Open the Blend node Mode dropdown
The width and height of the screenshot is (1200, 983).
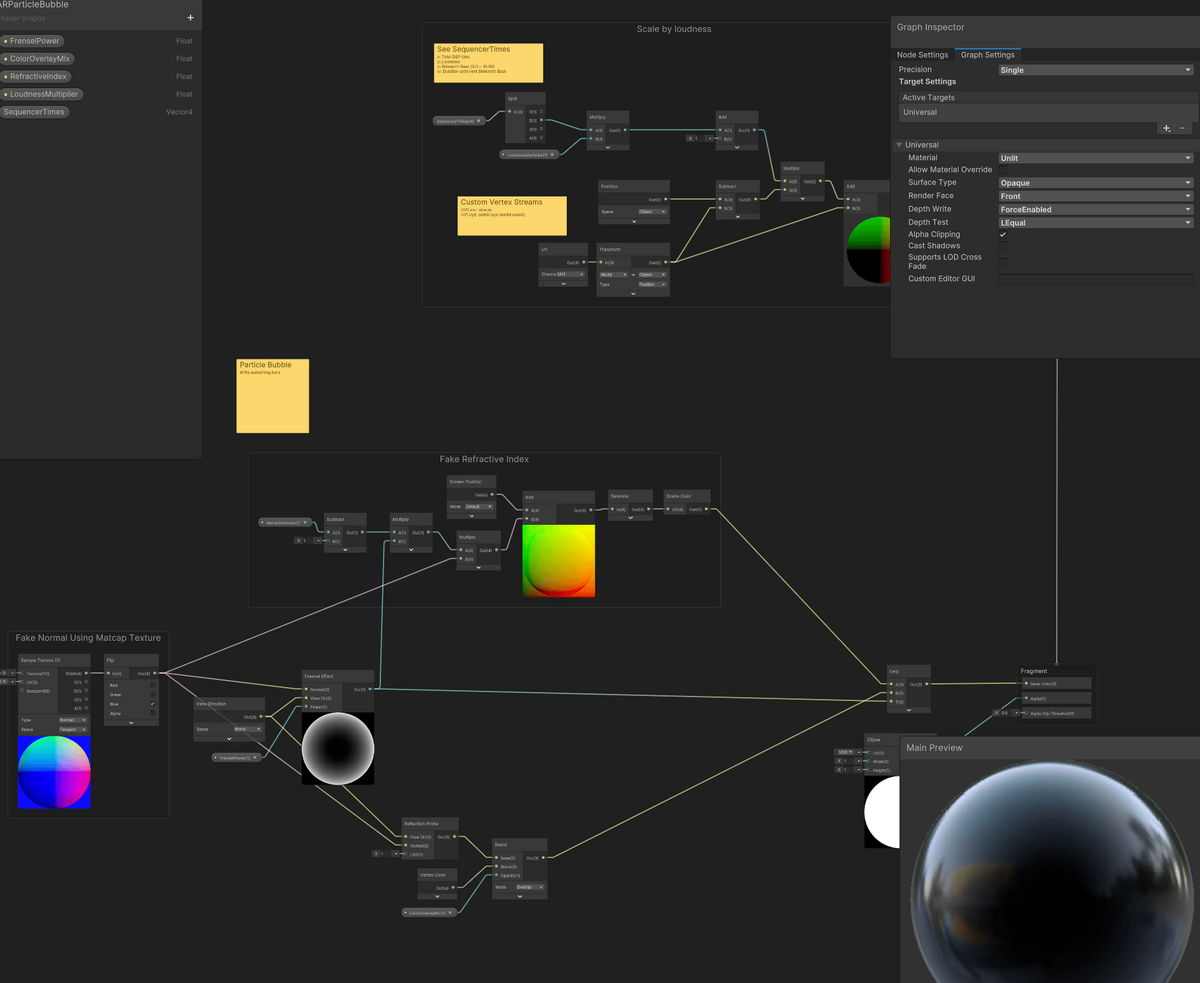(532, 887)
